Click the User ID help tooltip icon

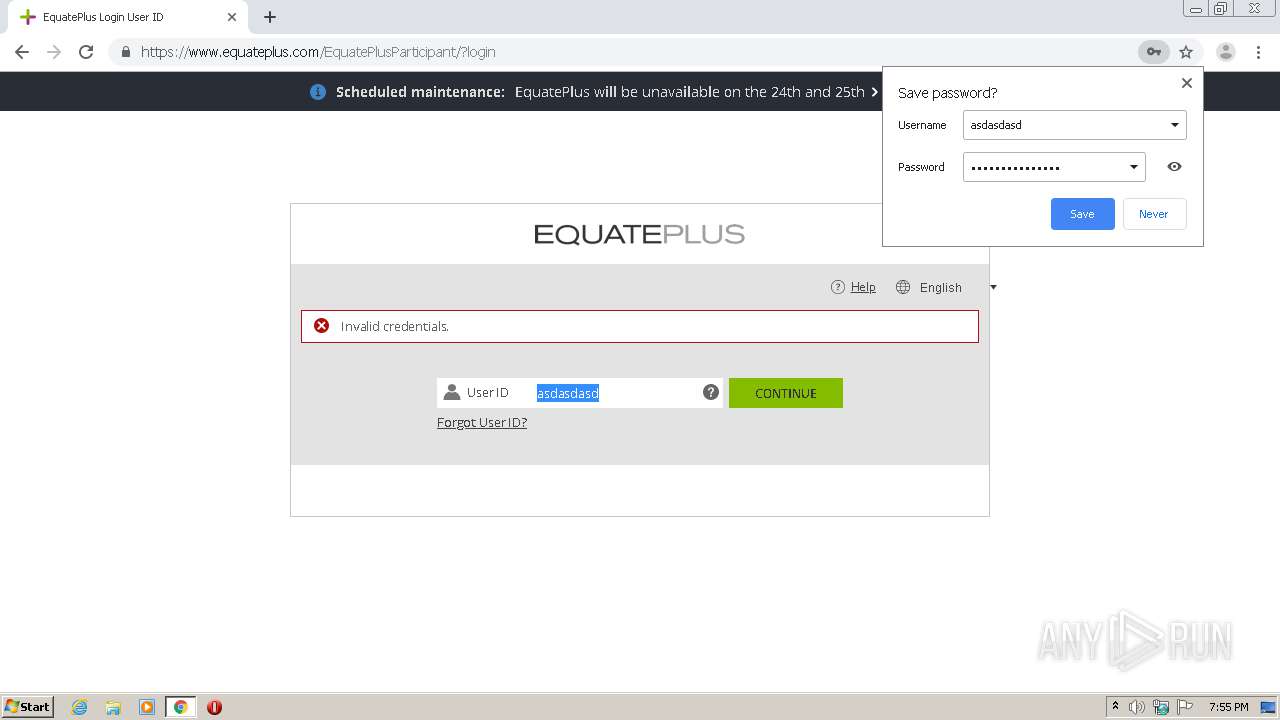[711, 392]
